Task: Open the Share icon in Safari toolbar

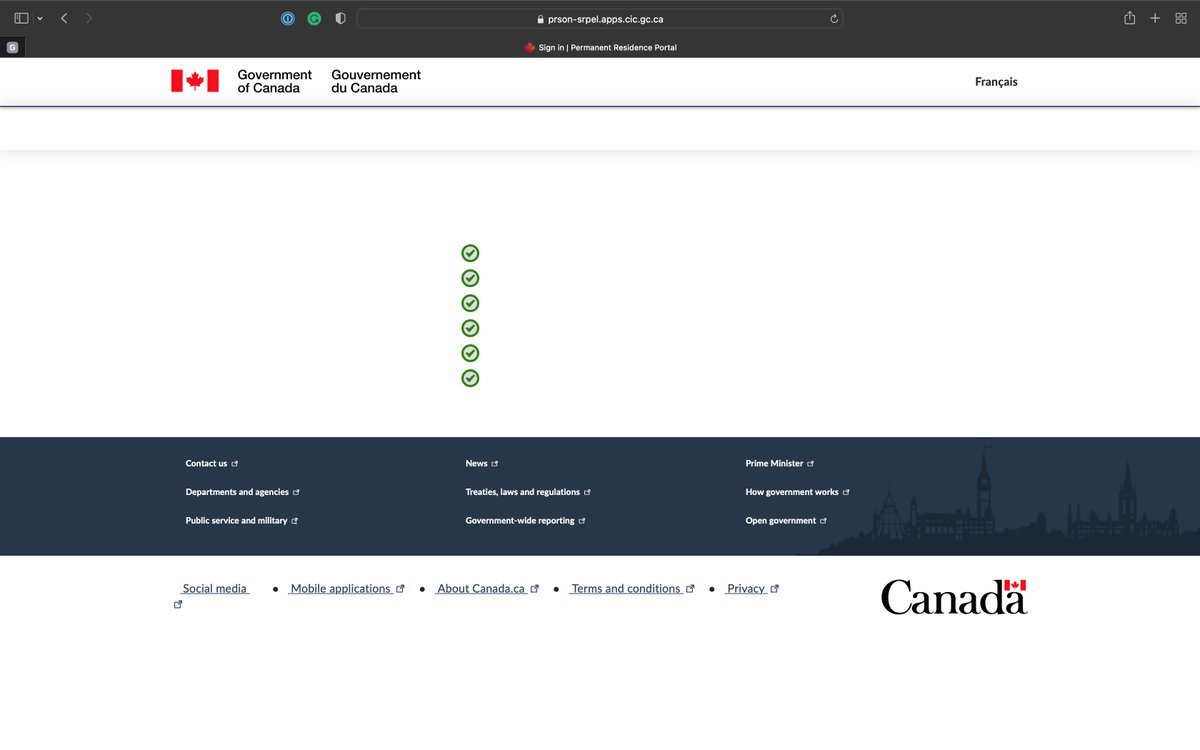Action: [x=1130, y=18]
